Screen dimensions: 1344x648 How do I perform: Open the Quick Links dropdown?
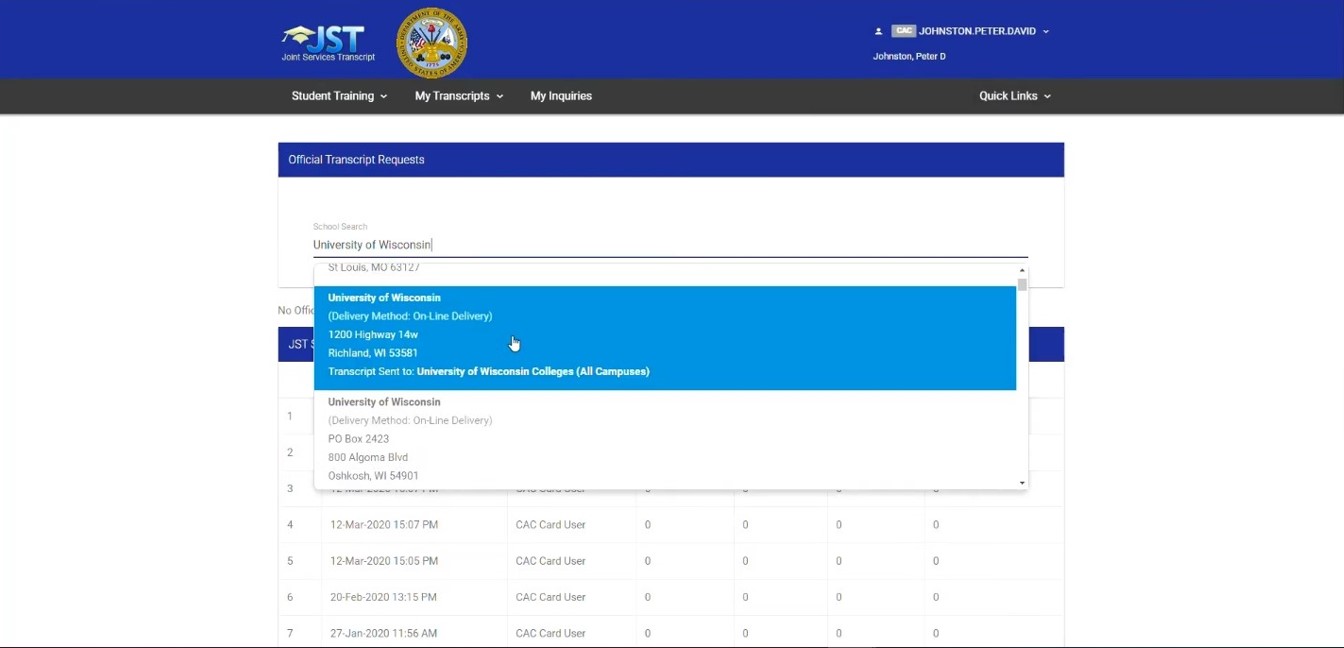click(x=1014, y=95)
